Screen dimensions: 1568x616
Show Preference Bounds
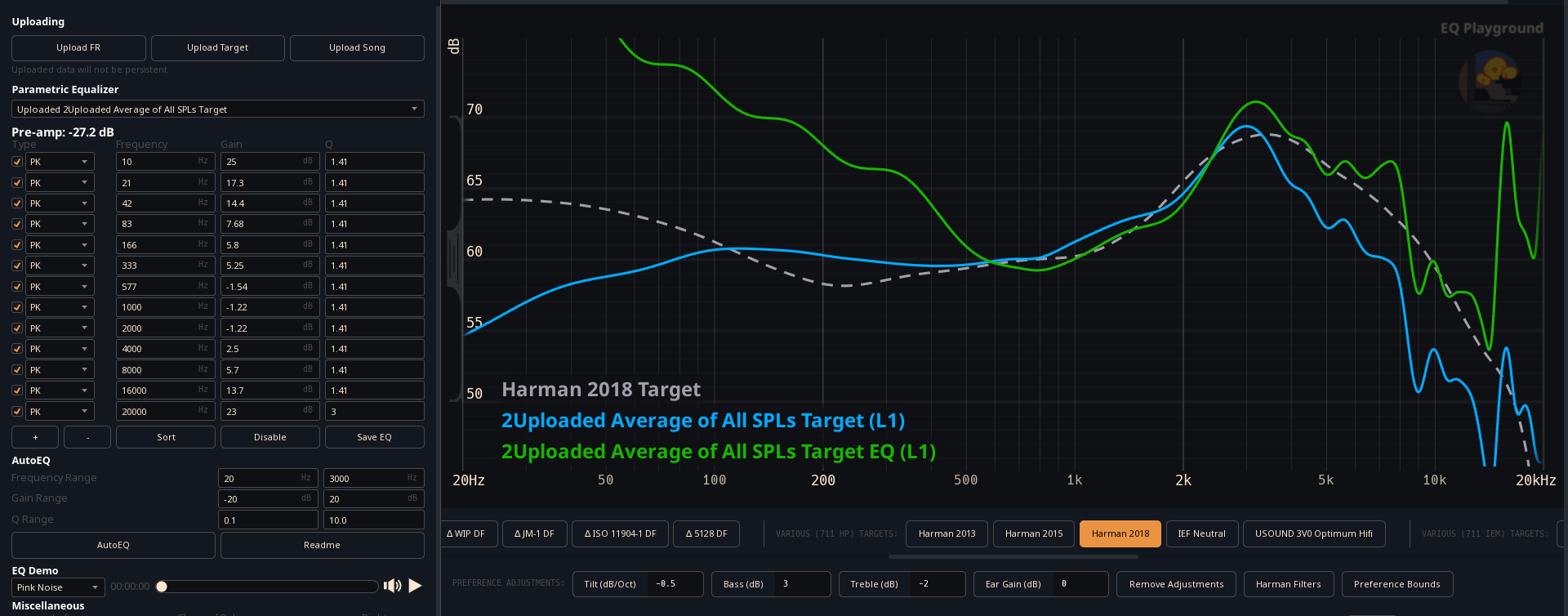pos(1397,584)
